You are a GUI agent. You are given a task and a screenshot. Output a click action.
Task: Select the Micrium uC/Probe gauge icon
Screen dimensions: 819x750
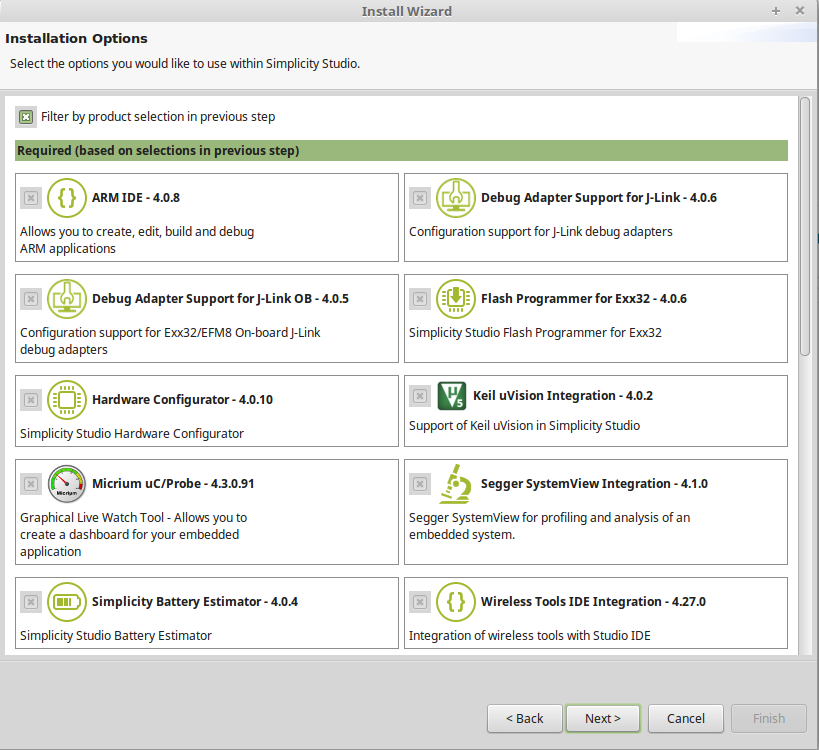pyautogui.click(x=67, y=483)
